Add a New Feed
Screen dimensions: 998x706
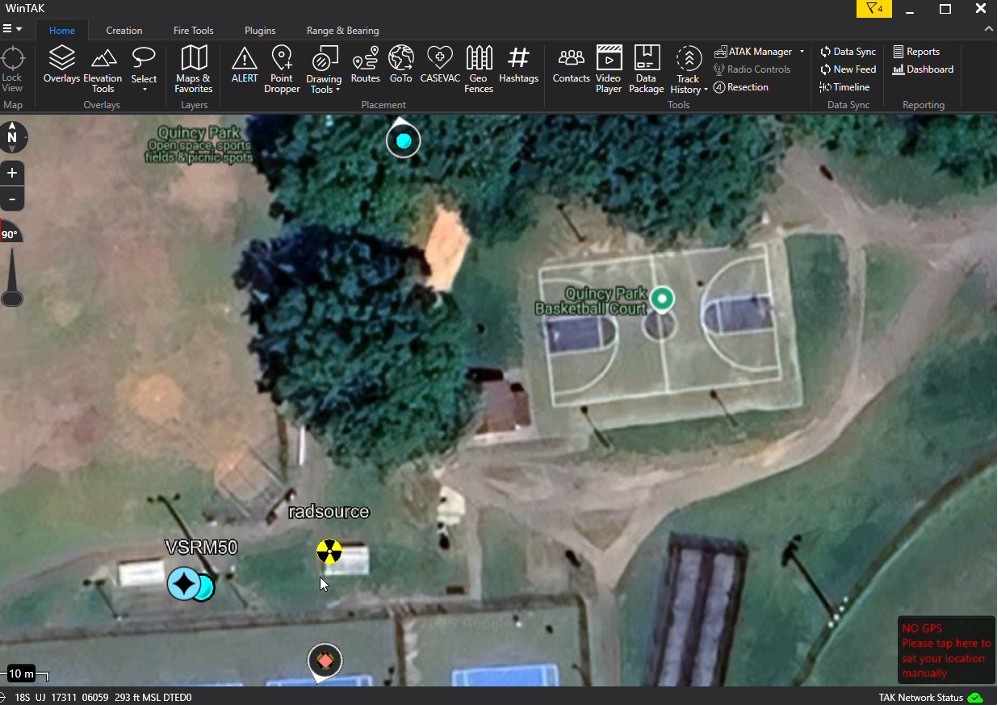coord(848,69)
